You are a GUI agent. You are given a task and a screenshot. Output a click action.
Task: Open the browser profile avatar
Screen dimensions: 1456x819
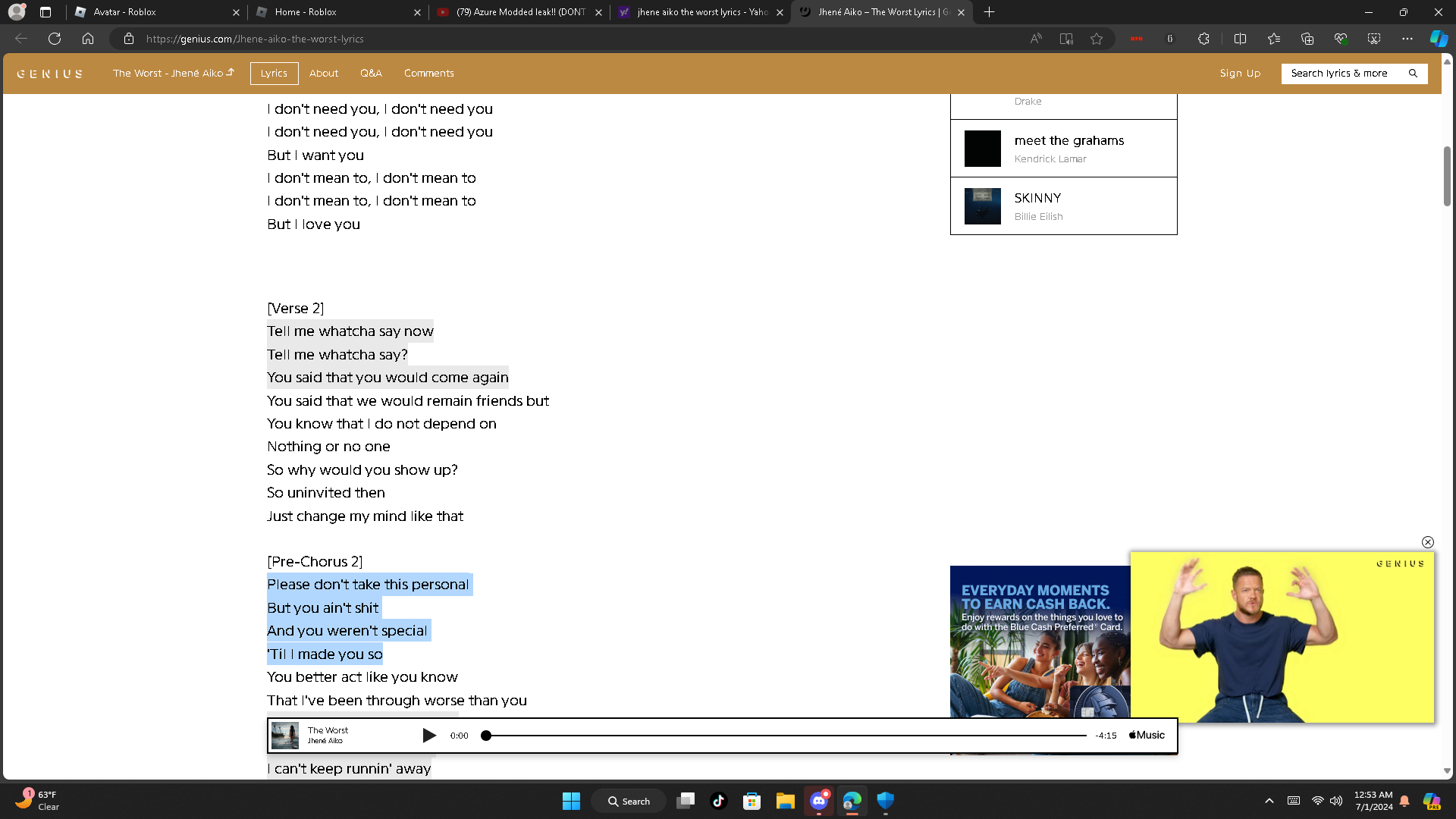(17, 12)
